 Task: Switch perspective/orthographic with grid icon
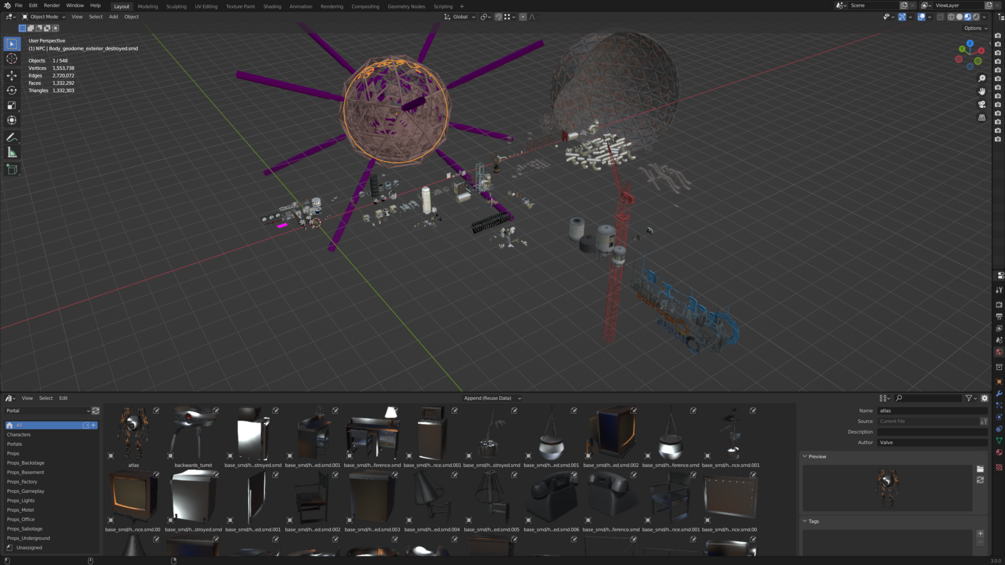[981, 118]
